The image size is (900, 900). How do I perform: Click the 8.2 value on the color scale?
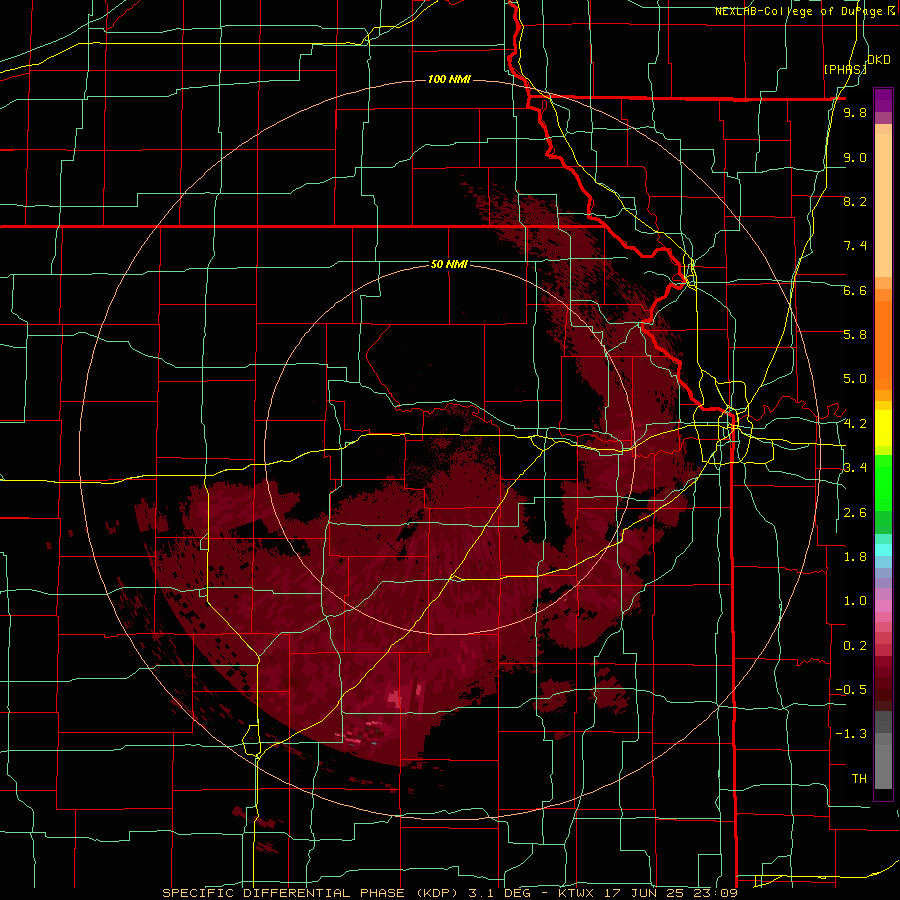tap(855, 201)
